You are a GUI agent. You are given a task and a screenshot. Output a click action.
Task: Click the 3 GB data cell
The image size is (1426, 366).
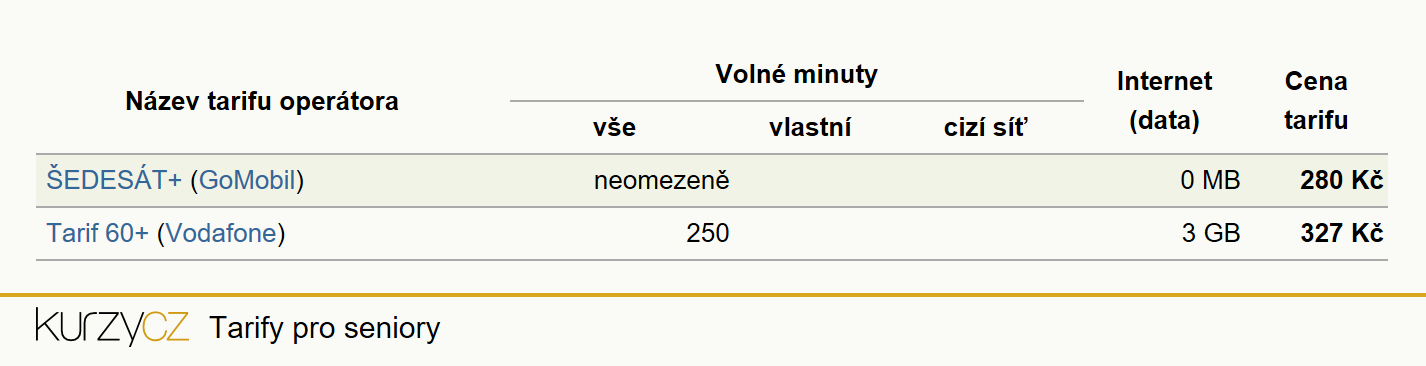click(x=1211, y=234)
